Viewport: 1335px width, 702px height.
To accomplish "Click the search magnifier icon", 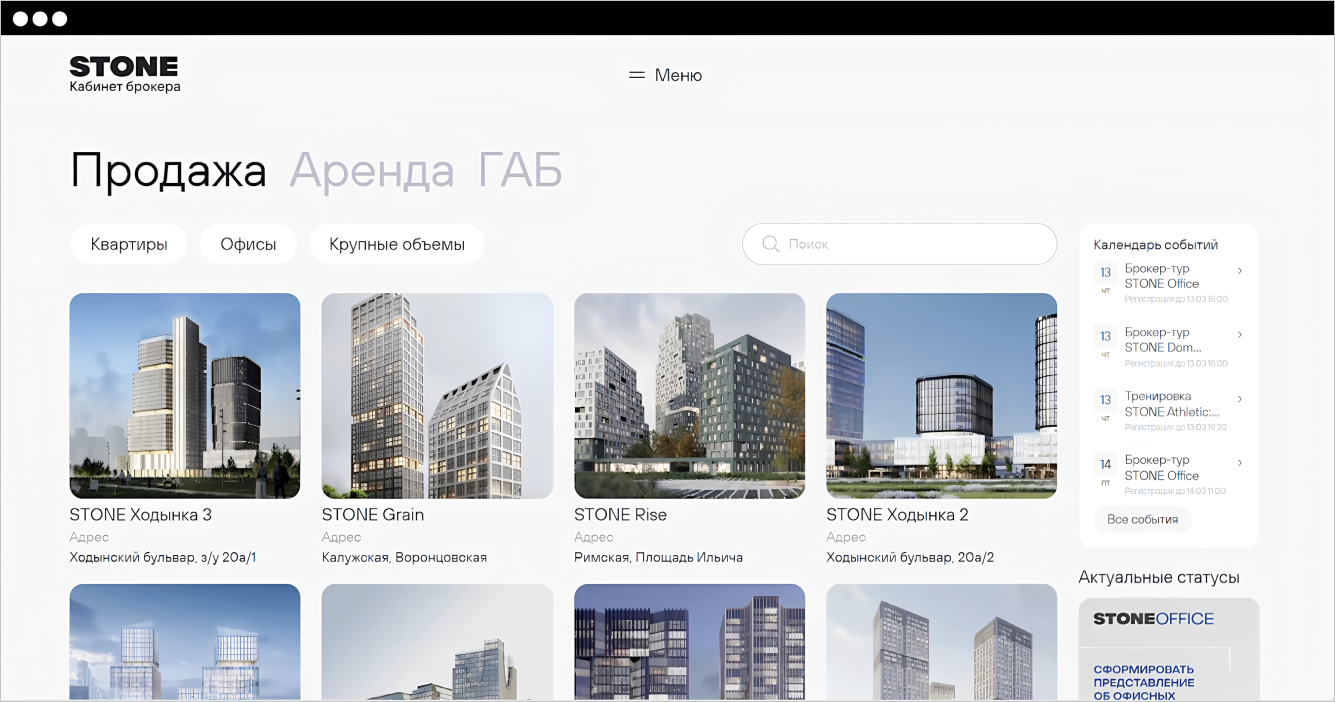I will [x=771, y=244].
